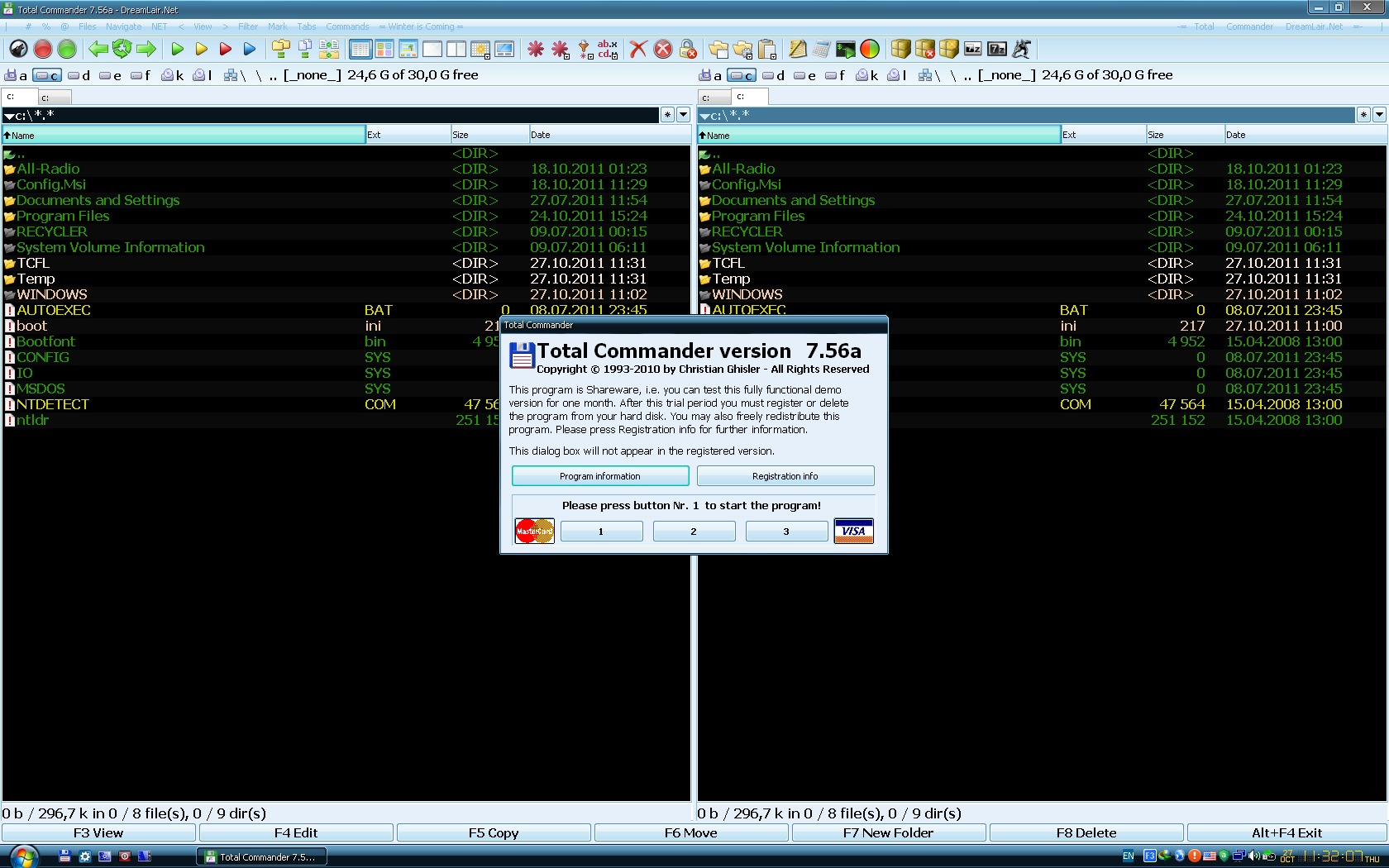Pack files using the zip archive icon

pos(900,49)
